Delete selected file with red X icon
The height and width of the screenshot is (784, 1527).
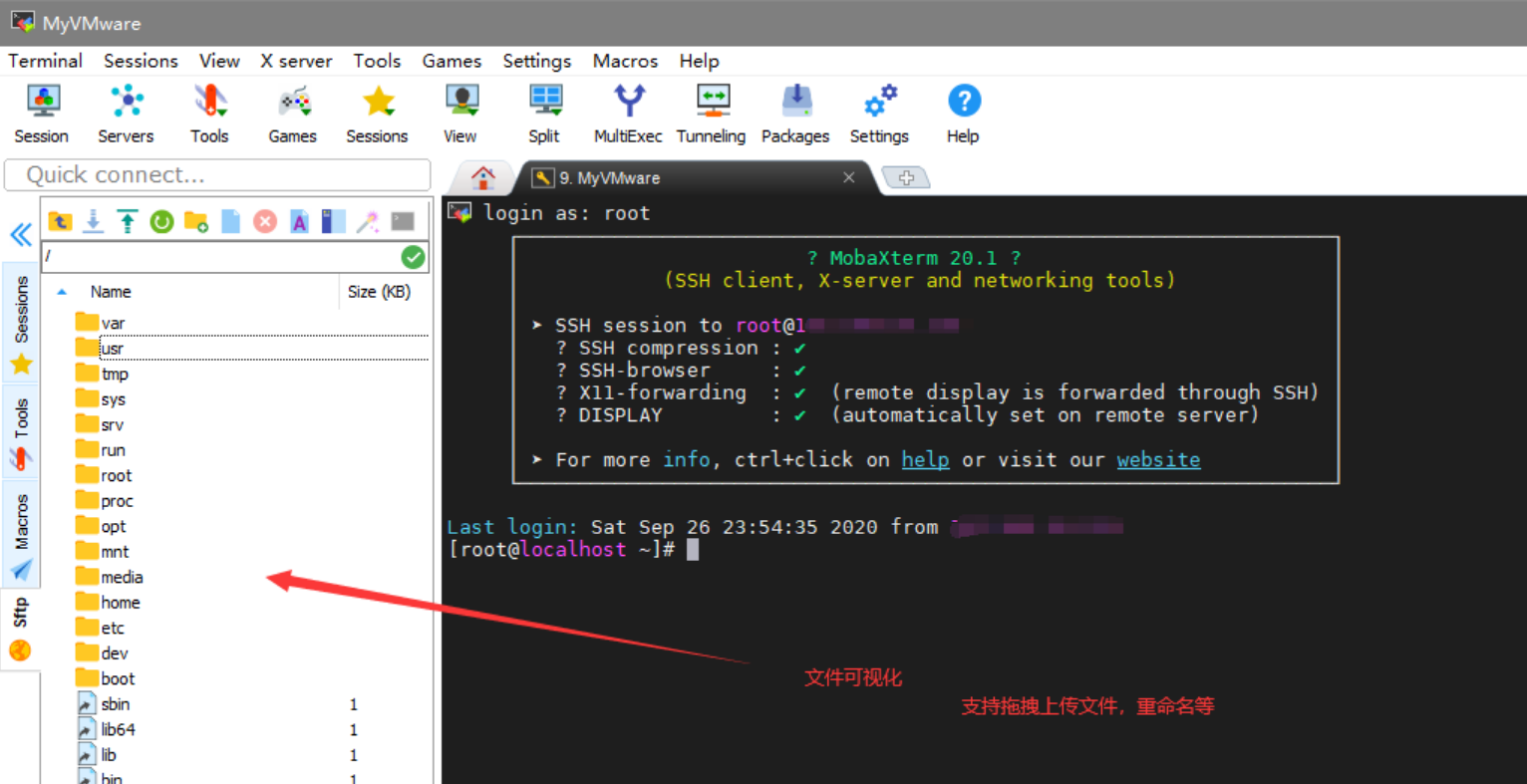pyautogui.click(x=265, y=221)
